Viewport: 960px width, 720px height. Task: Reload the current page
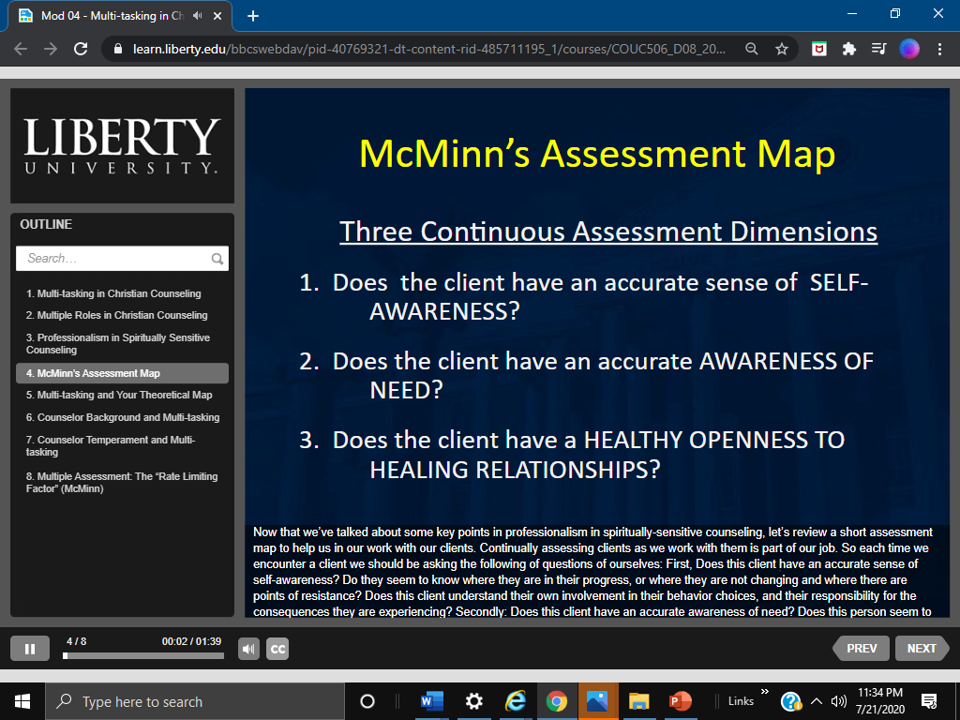coord(80,49)
